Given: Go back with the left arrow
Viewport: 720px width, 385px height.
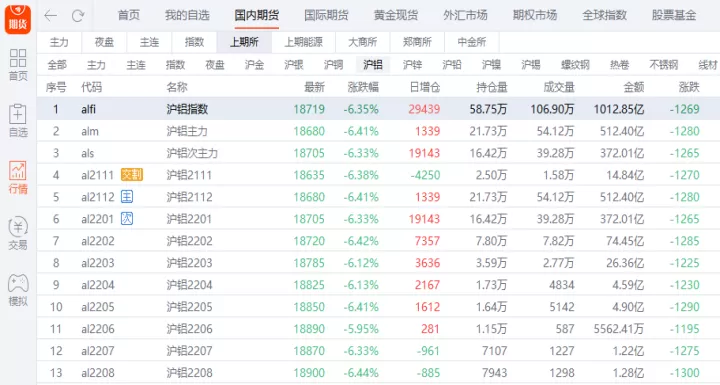Looking at the screenshot, I should pos(51,16).
